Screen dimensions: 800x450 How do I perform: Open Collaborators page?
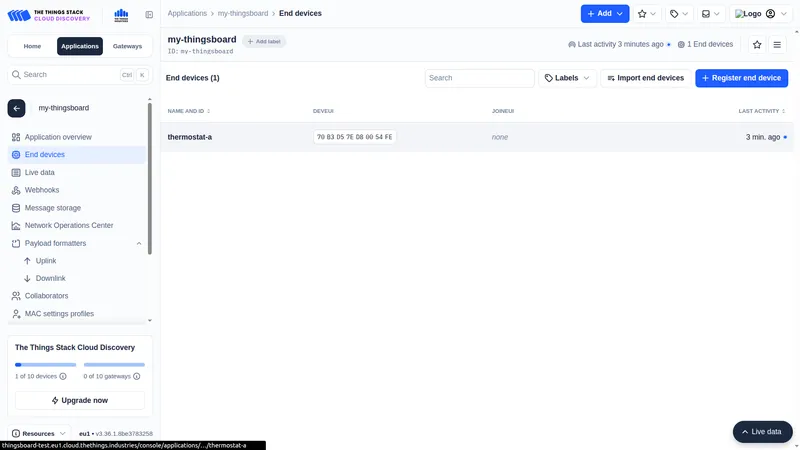point(77,296)
